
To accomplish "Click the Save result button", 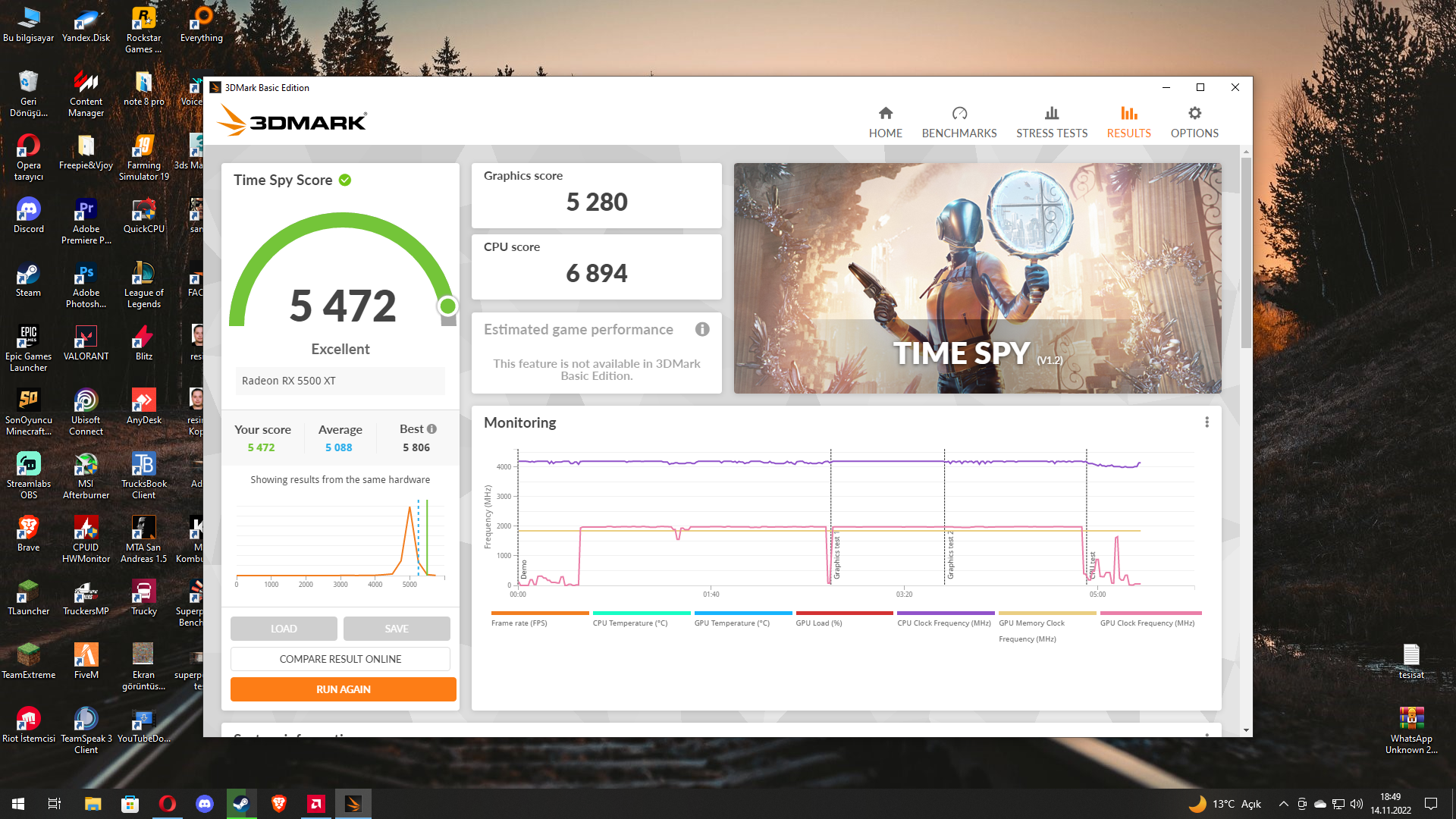I will tap(397, 629).
